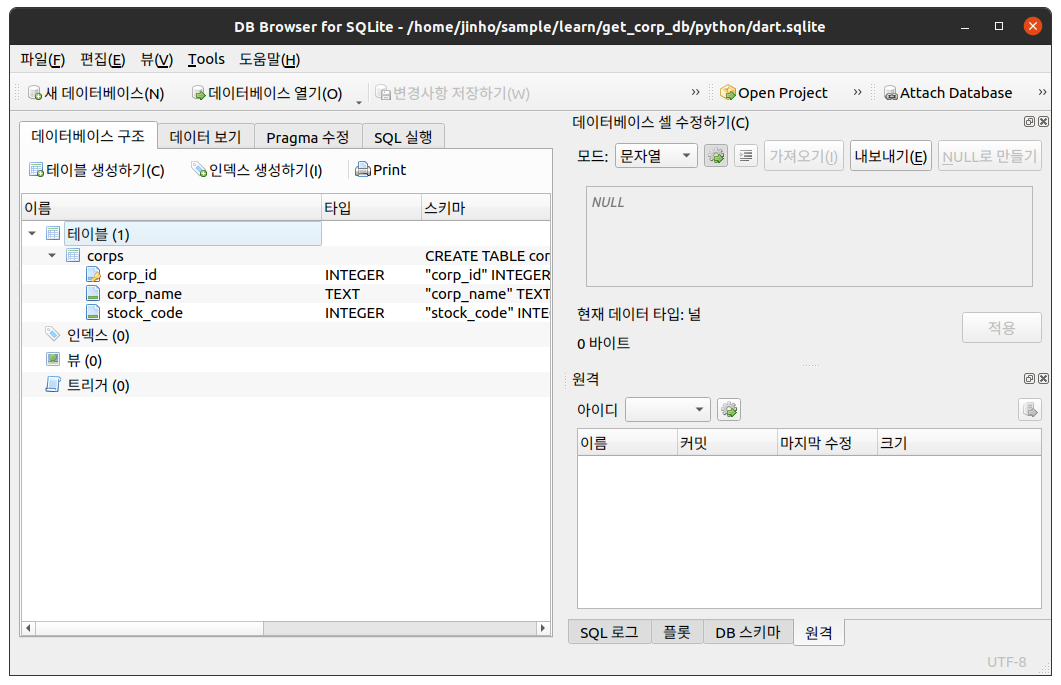
Task: Select the 데이터베이스 구조 tab
Action: point(88,136)
